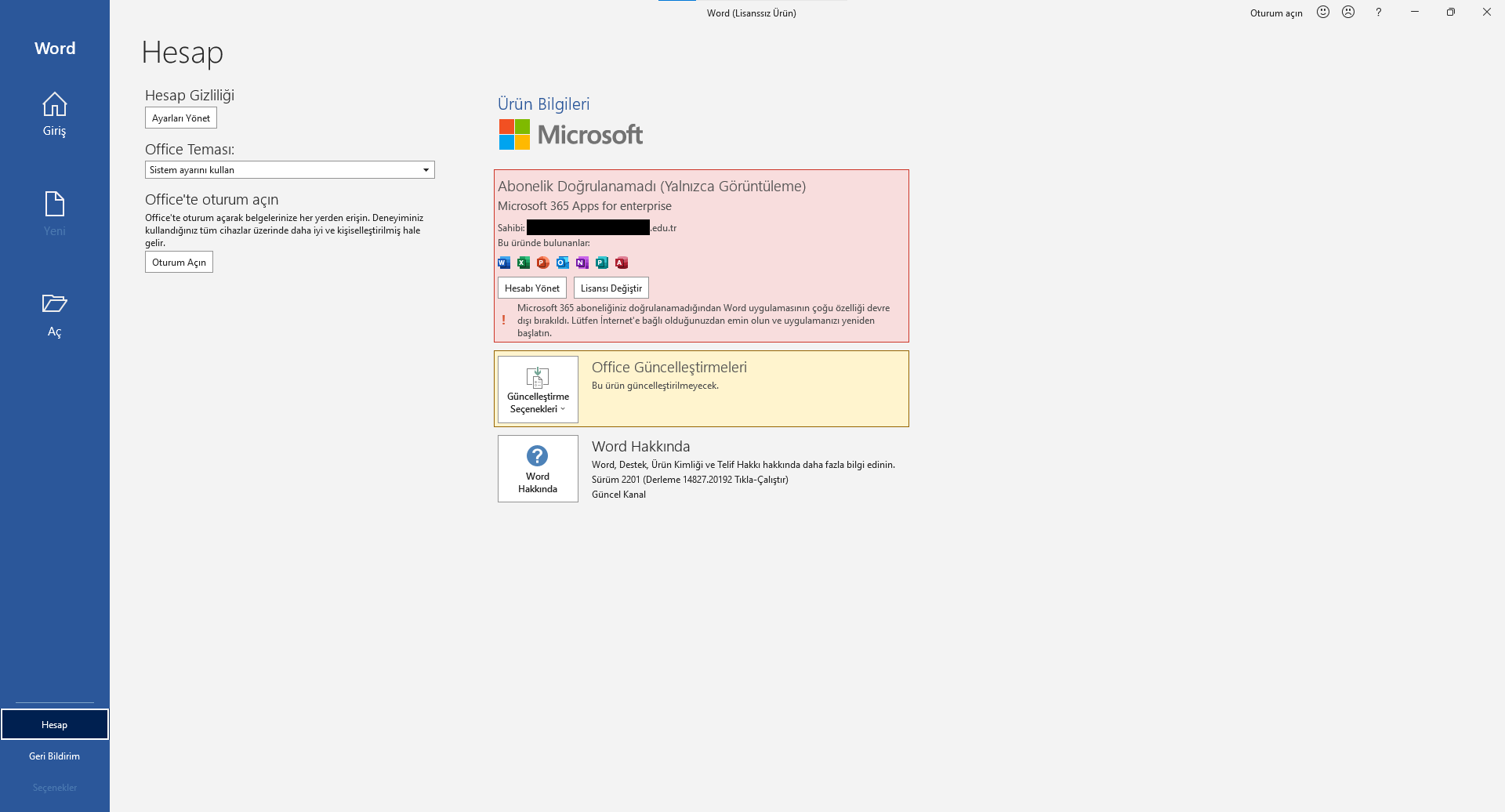
Task: Click the Excel app icon in product list
Action: click(x=524, y=263)
